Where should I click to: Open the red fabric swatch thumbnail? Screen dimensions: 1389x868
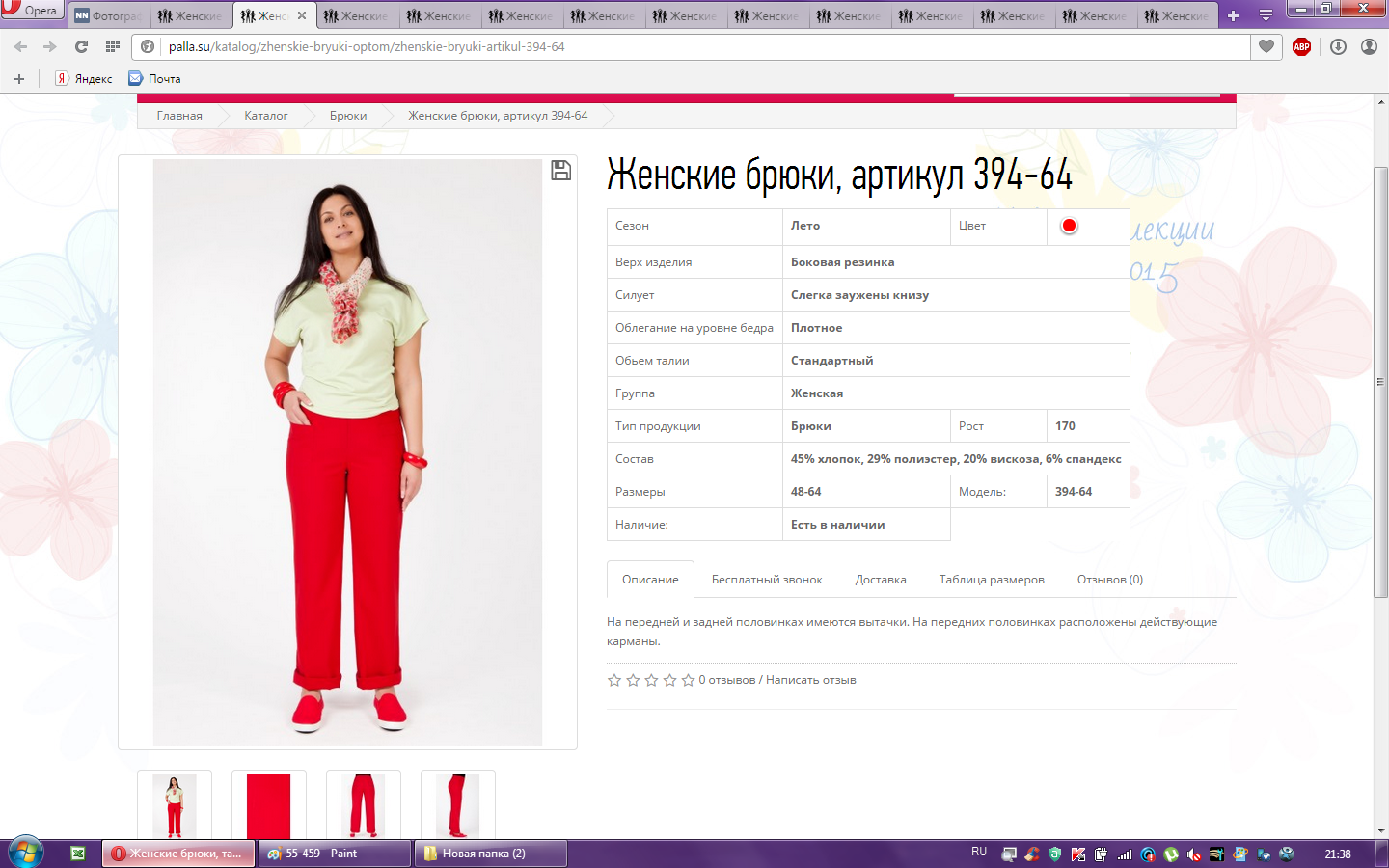coord(269,806)
